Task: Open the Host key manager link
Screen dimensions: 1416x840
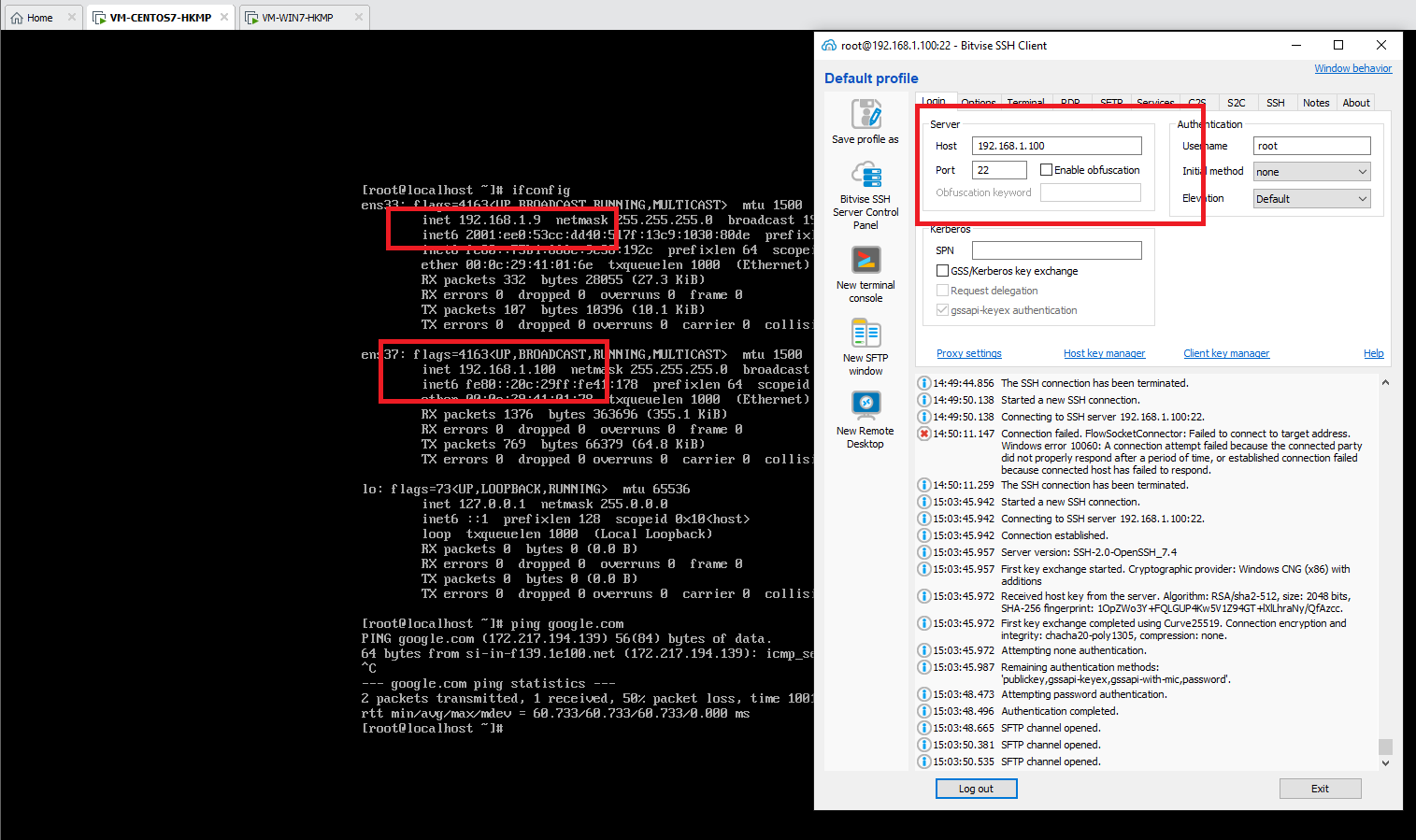Action: point(1104,353)
